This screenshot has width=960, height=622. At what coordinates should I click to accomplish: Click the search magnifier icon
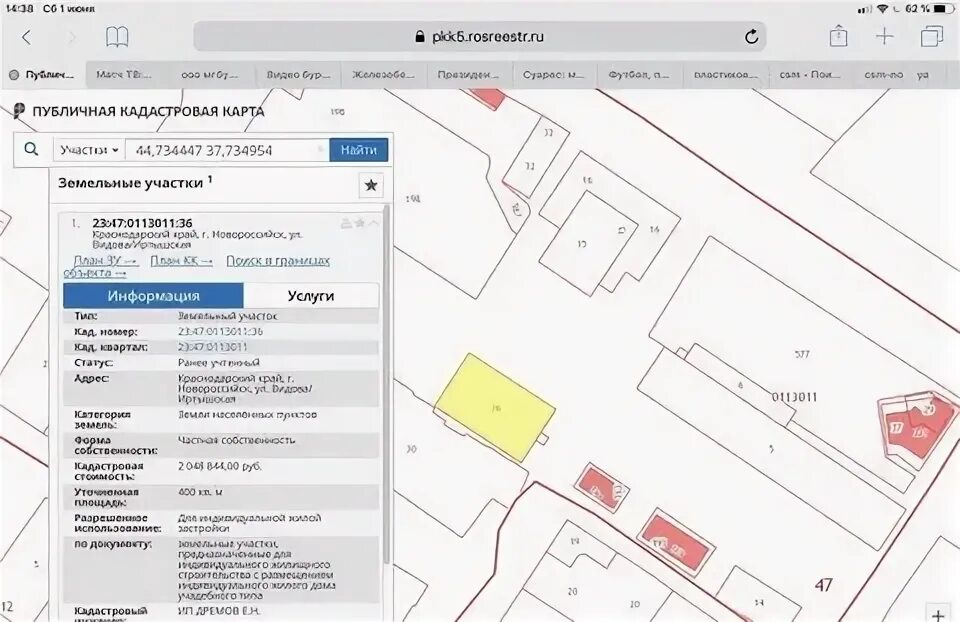(x=31, y=149)
